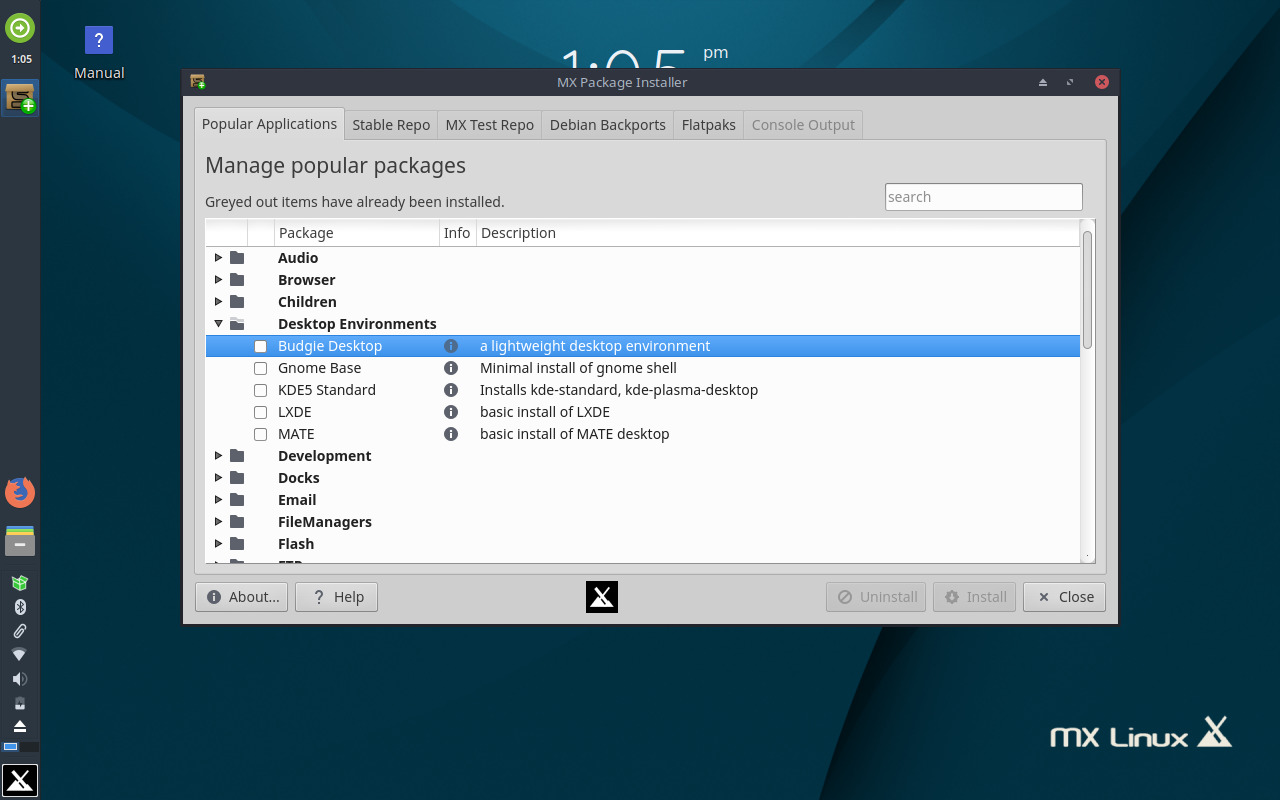Viewport: 1280px width, 800px height.
Task: Click inside the search field
Action: 983,196
